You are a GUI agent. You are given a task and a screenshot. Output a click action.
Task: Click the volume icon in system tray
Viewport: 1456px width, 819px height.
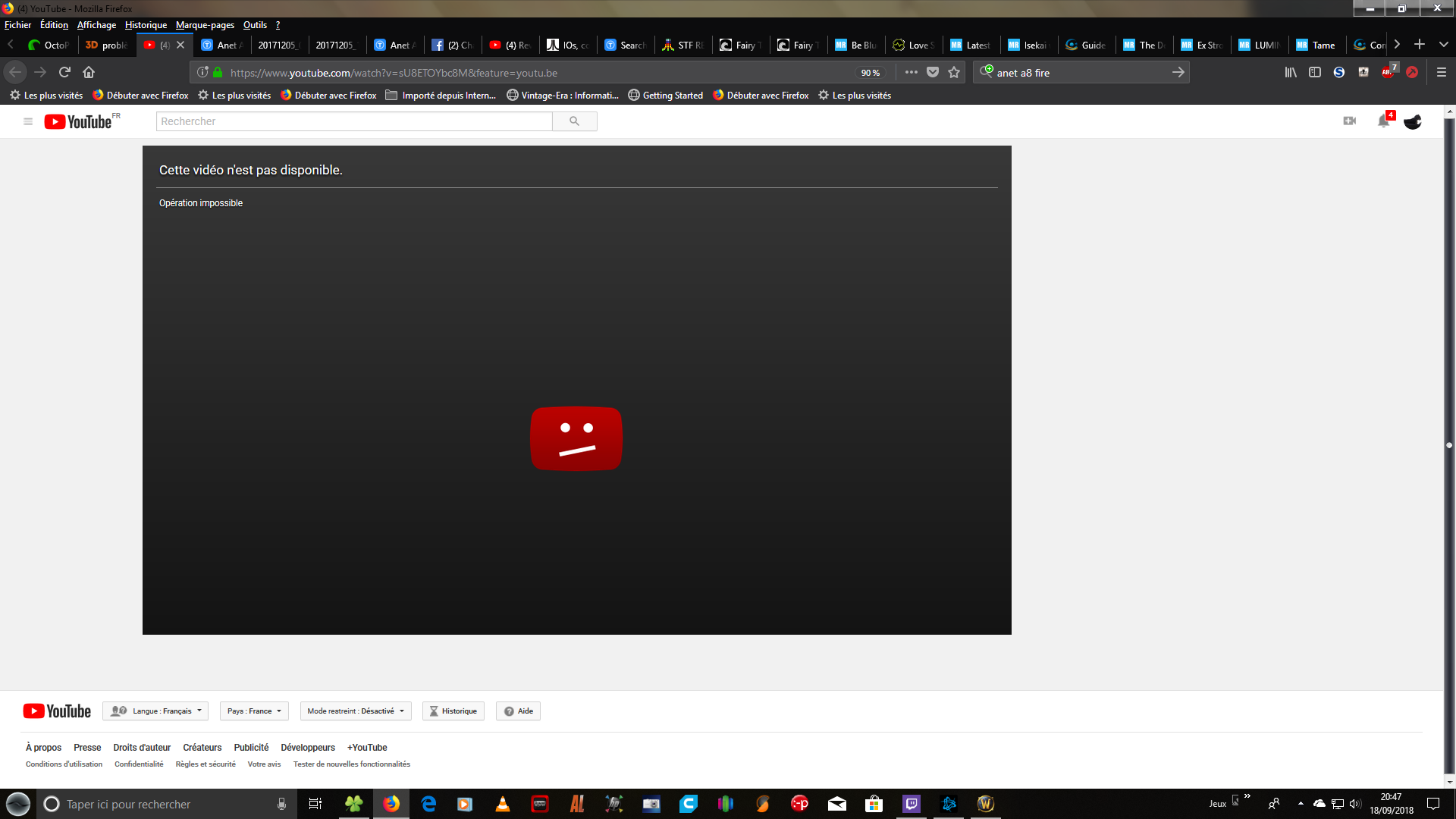coord(1355,804)
